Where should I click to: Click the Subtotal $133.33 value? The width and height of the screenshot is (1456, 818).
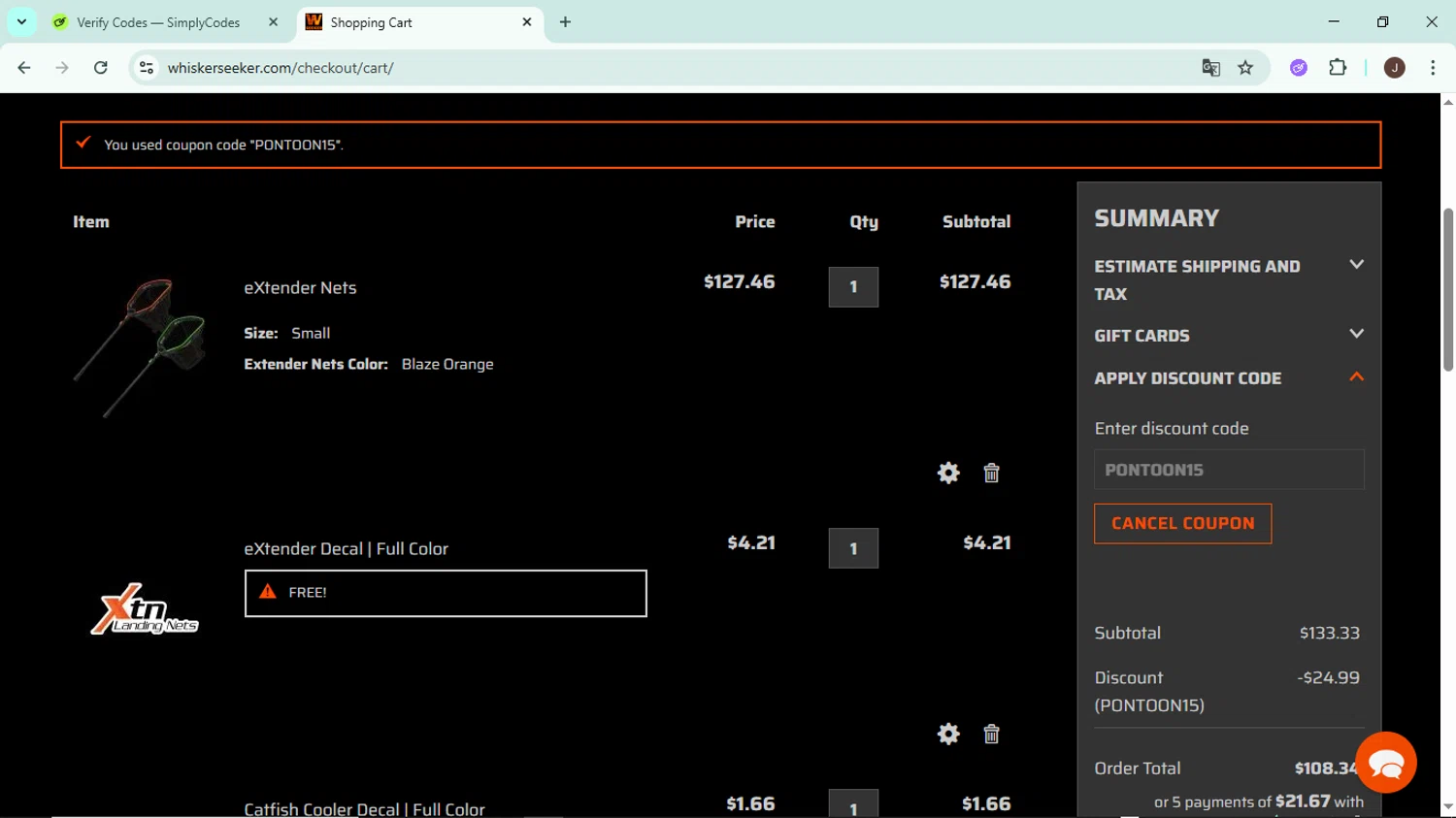tap(1329, 634)
